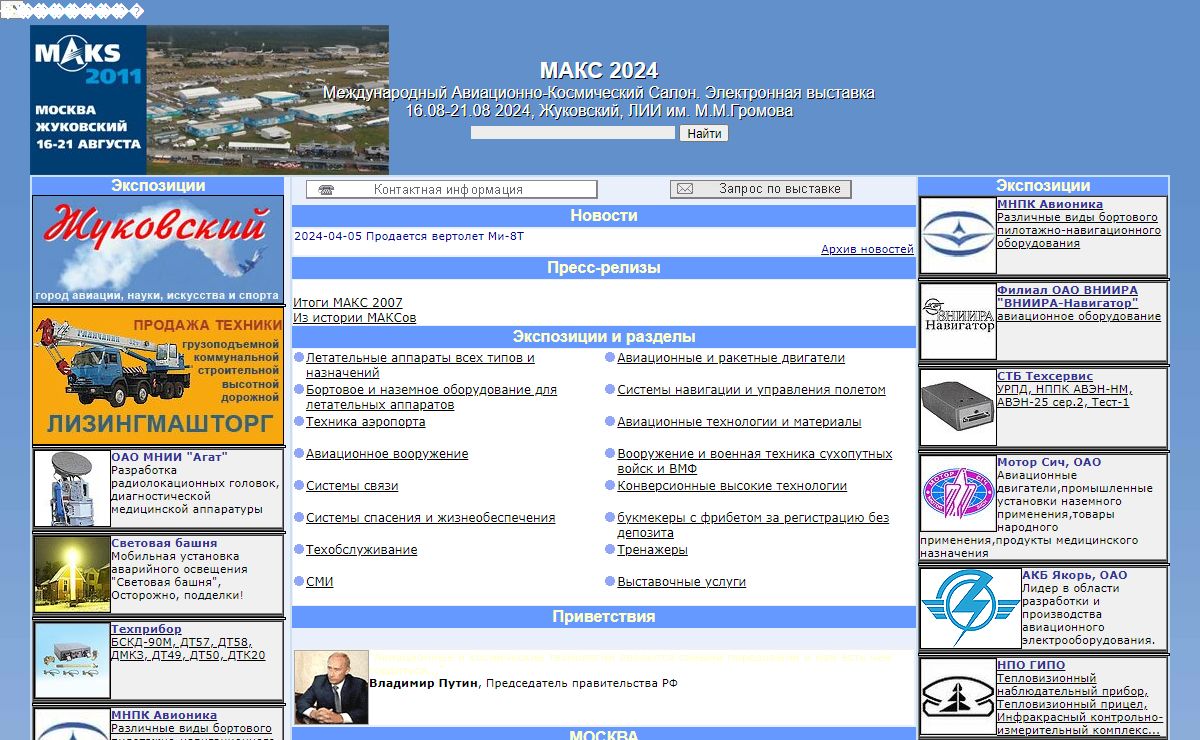Click the СТБ Техсервис device image
The image size is (1200, 740).
pos(958,408)
